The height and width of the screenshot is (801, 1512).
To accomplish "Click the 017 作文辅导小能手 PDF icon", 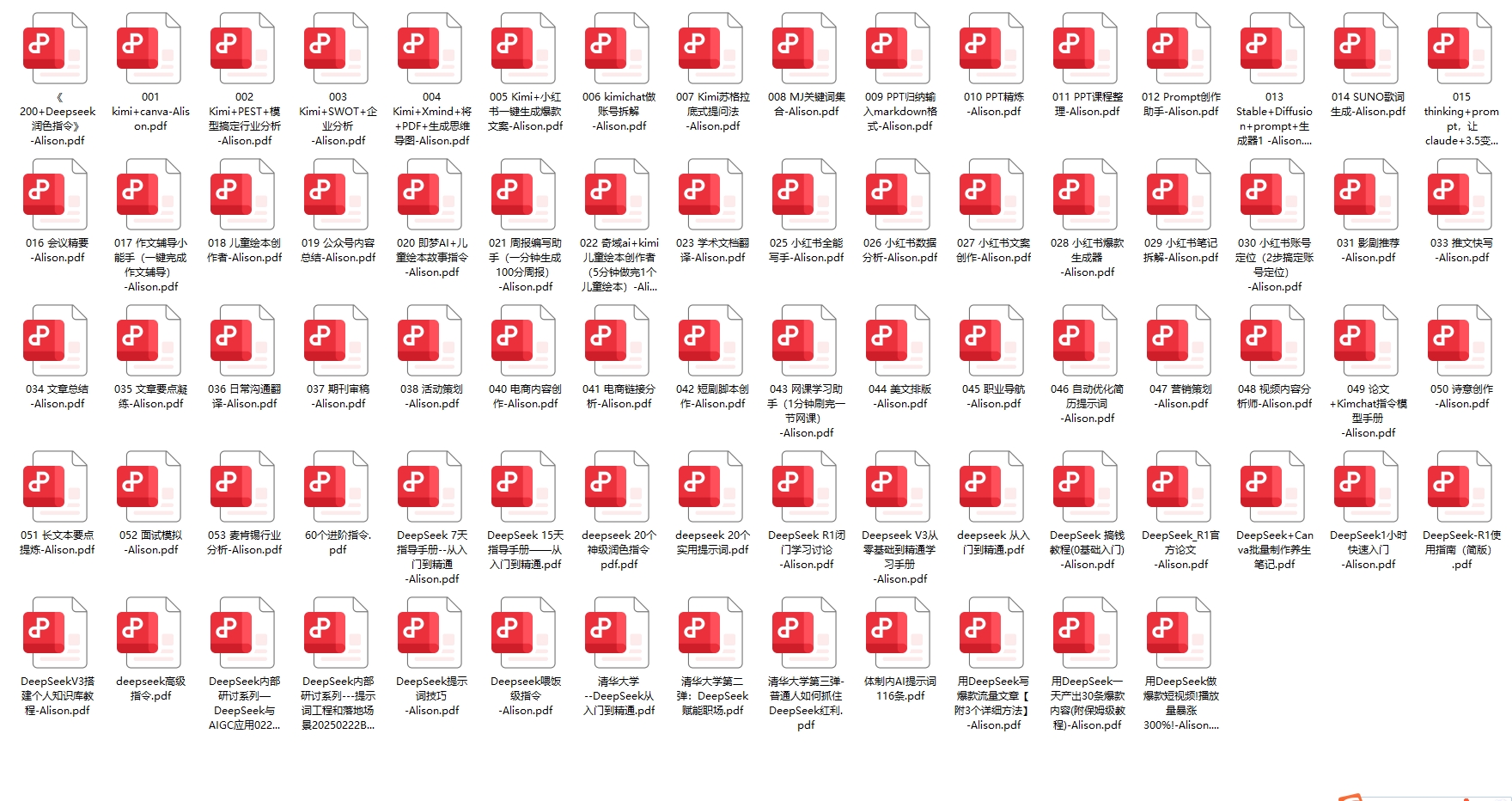I will [x=149, y=194].
